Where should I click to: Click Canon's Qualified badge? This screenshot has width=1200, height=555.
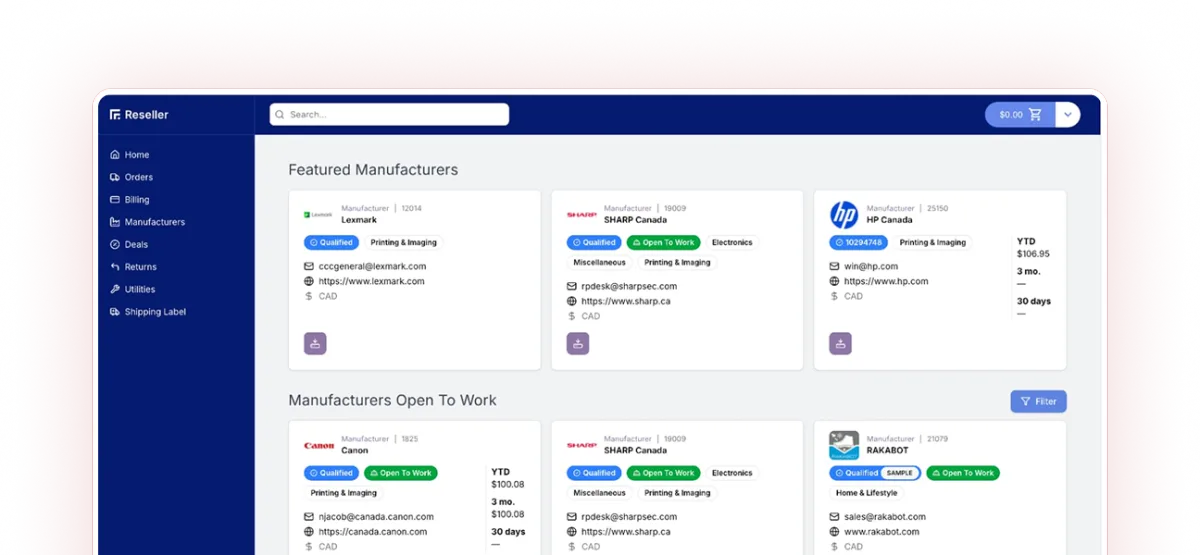click(331, 473)
